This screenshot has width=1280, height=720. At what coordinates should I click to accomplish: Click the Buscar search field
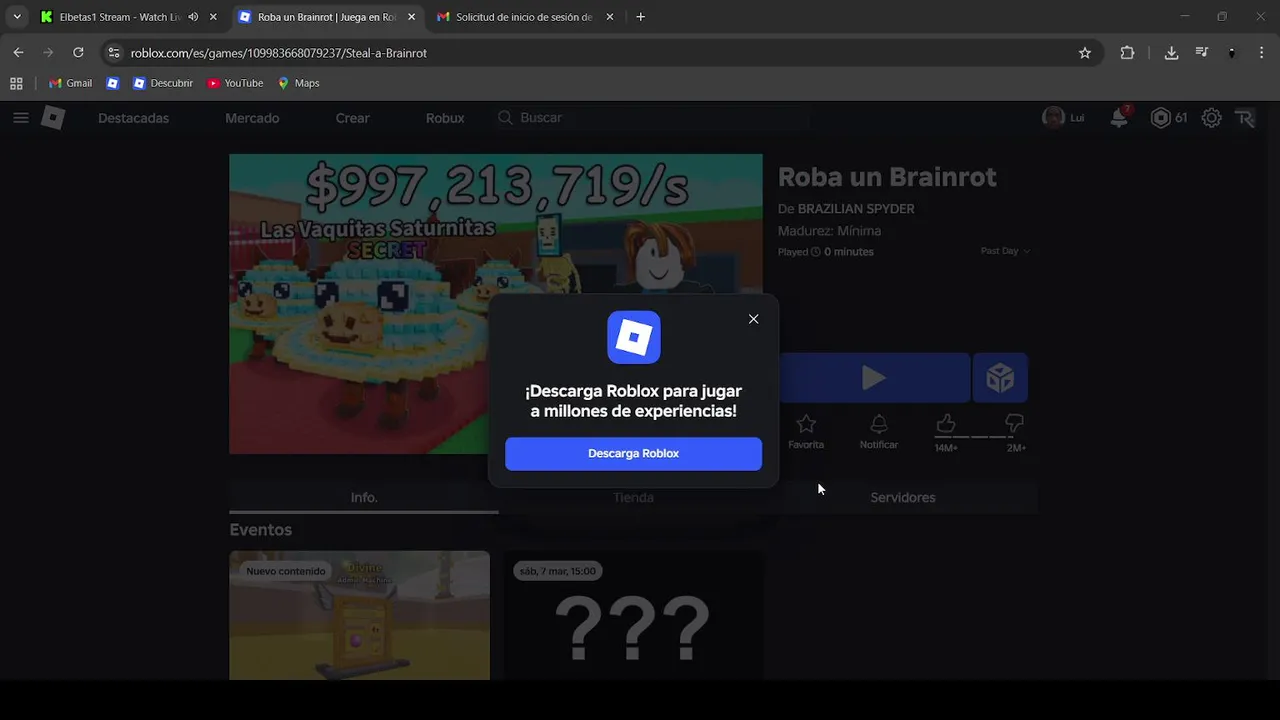click(650, 118)
